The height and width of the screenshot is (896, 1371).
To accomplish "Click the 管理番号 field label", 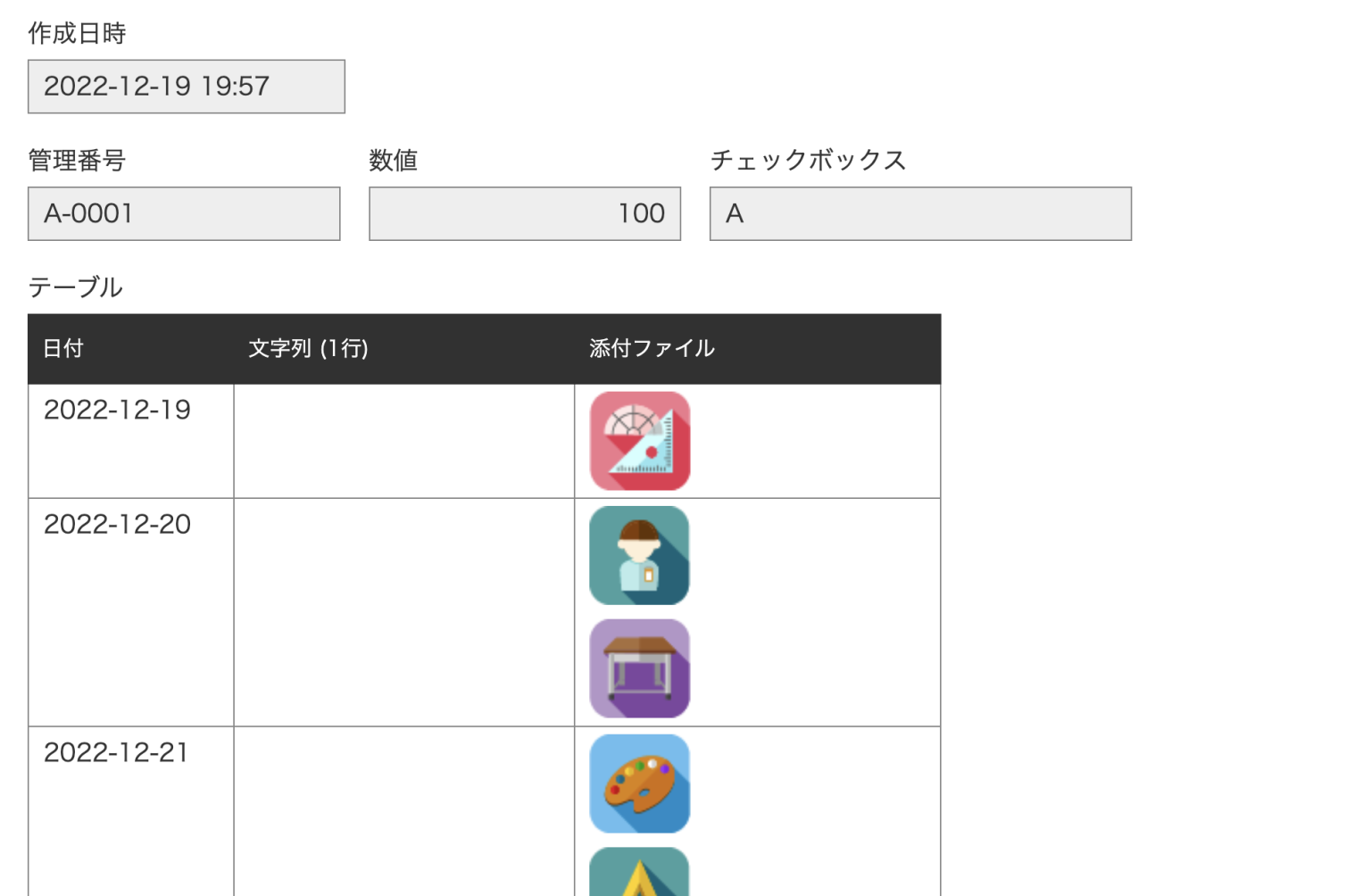I will tap(78, 162).
